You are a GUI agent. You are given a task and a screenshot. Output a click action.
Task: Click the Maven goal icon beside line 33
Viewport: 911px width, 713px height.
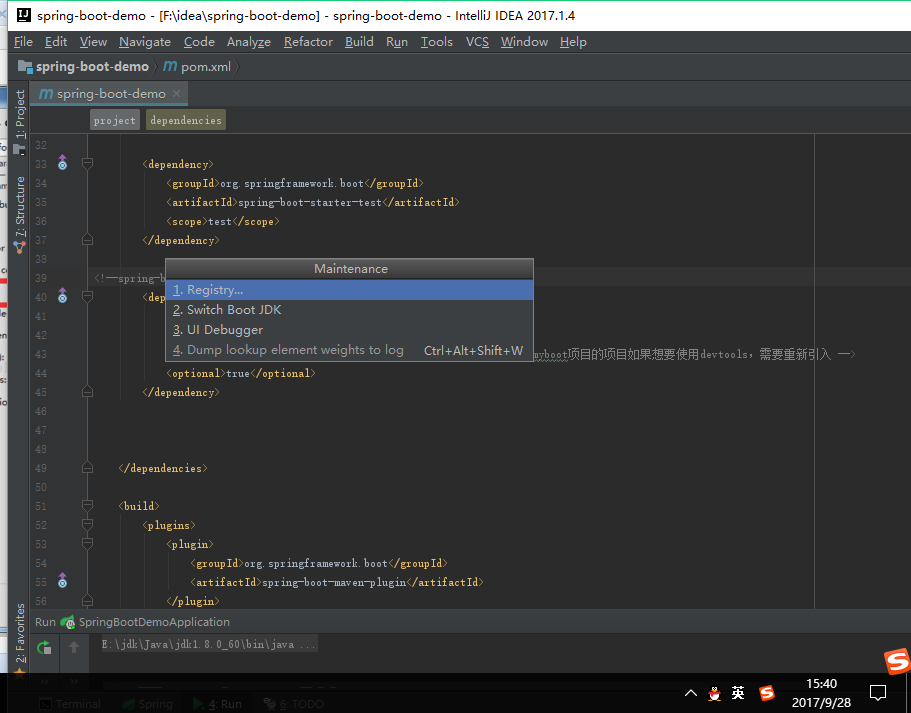pyautogui.click(x=61, y=163)
